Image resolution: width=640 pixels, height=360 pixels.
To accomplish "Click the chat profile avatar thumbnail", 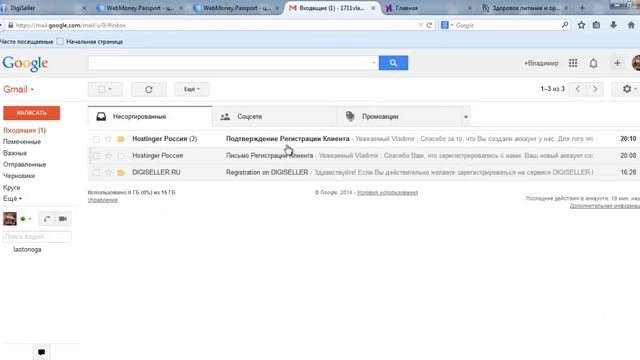I will [x=10, y=219].
